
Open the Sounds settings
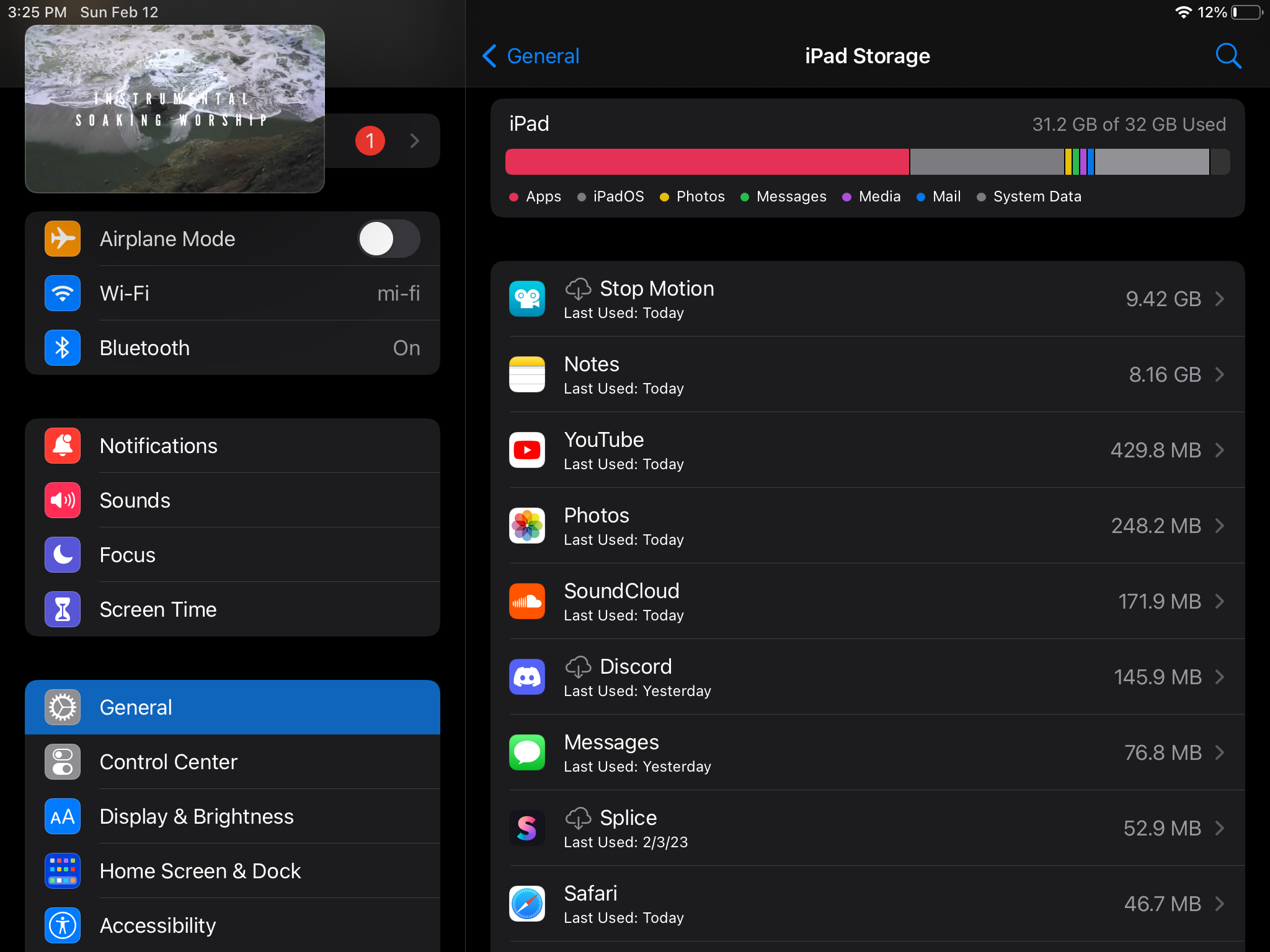coord(233,500)
